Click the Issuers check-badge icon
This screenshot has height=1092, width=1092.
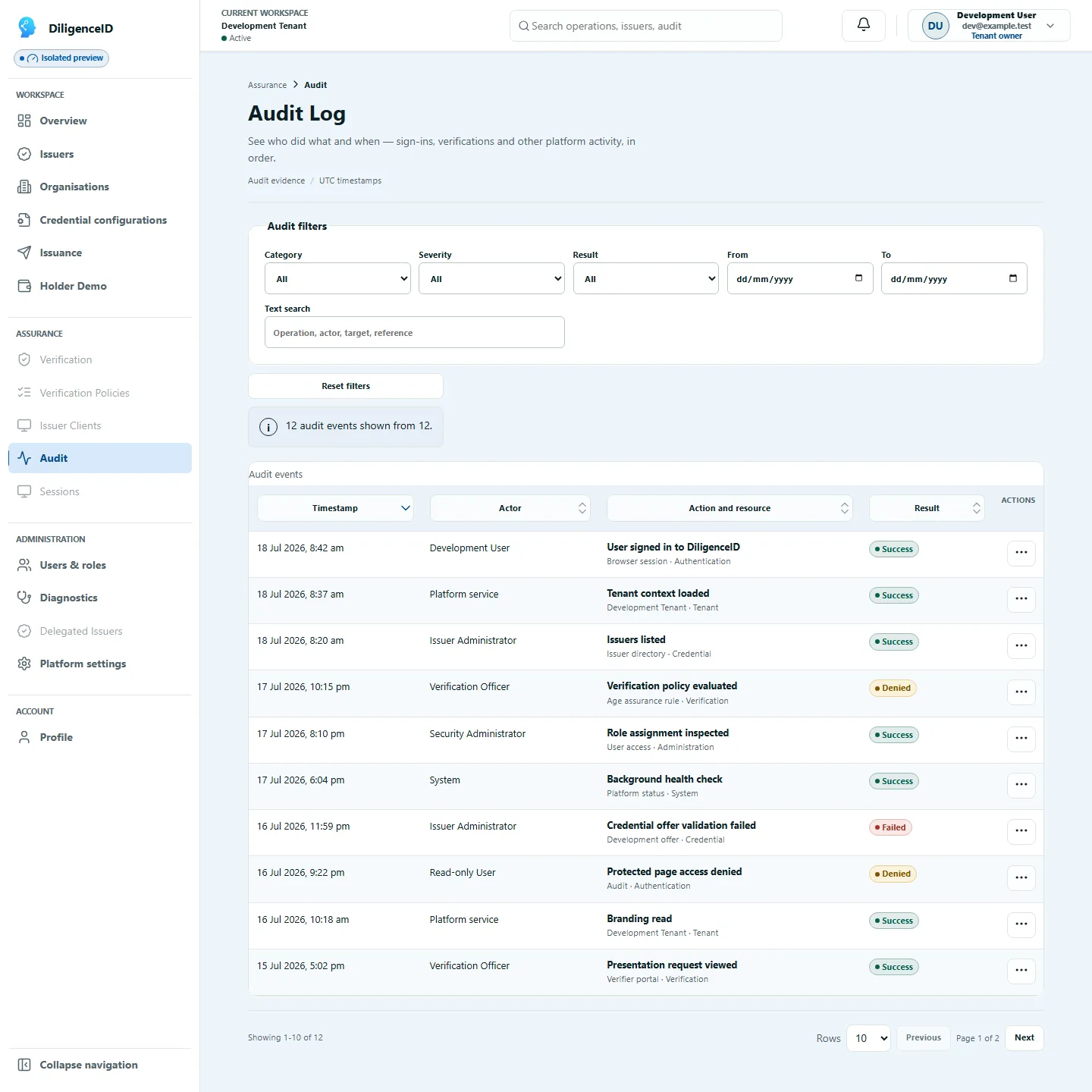click(x=24, y=154)
